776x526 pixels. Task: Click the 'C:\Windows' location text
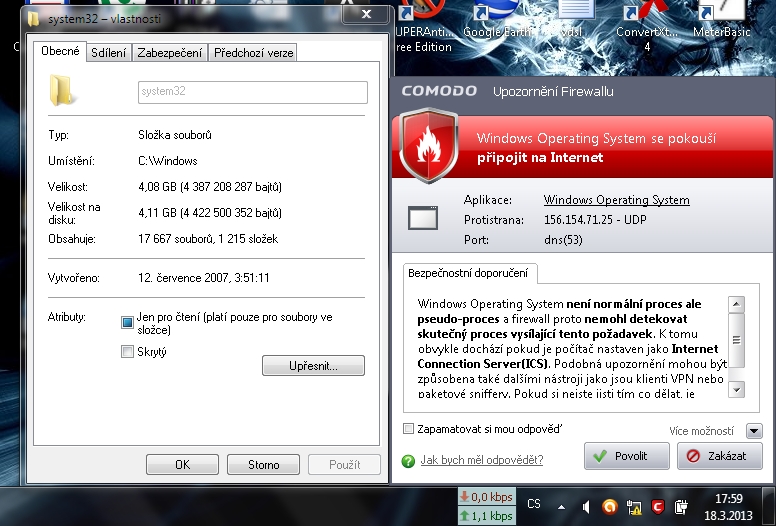pos(168,161)
